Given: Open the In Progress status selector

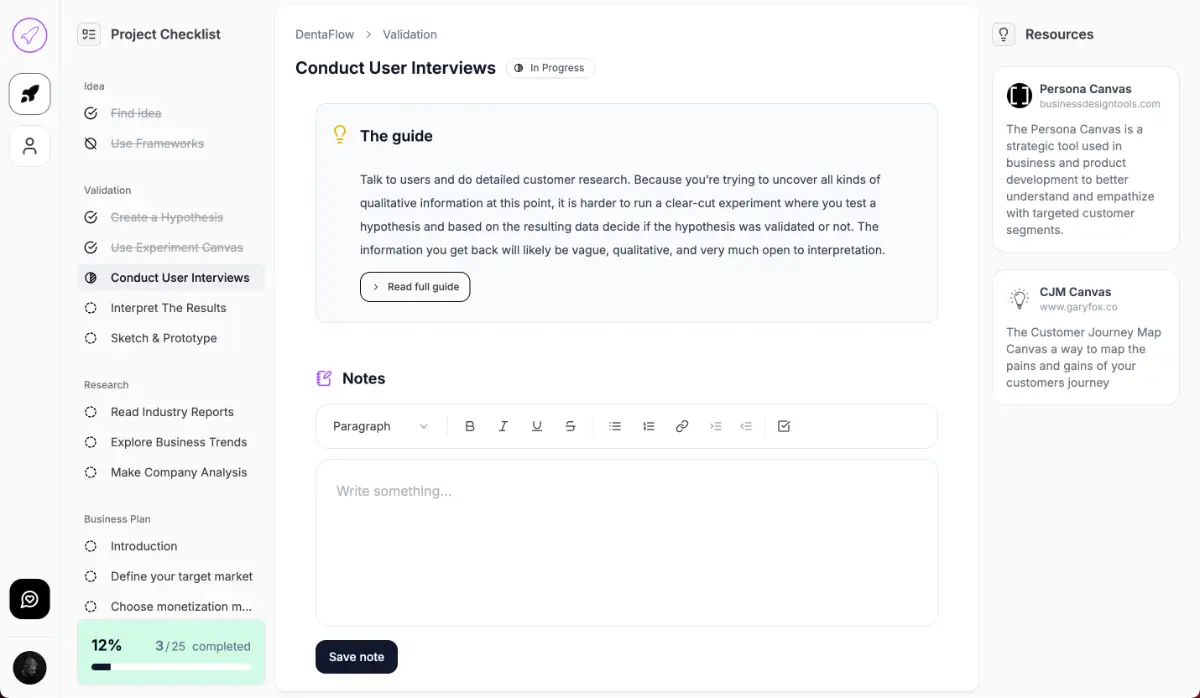Looking at the screenshot, I should point(550,68).
